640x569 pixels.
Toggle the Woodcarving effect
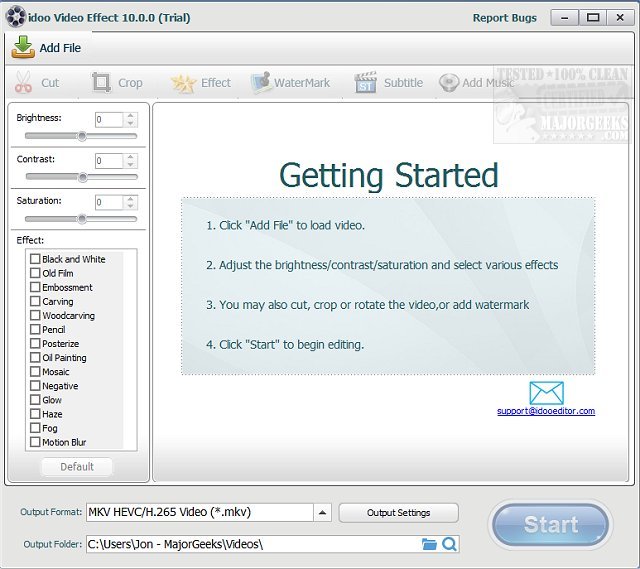pos(35,315)
